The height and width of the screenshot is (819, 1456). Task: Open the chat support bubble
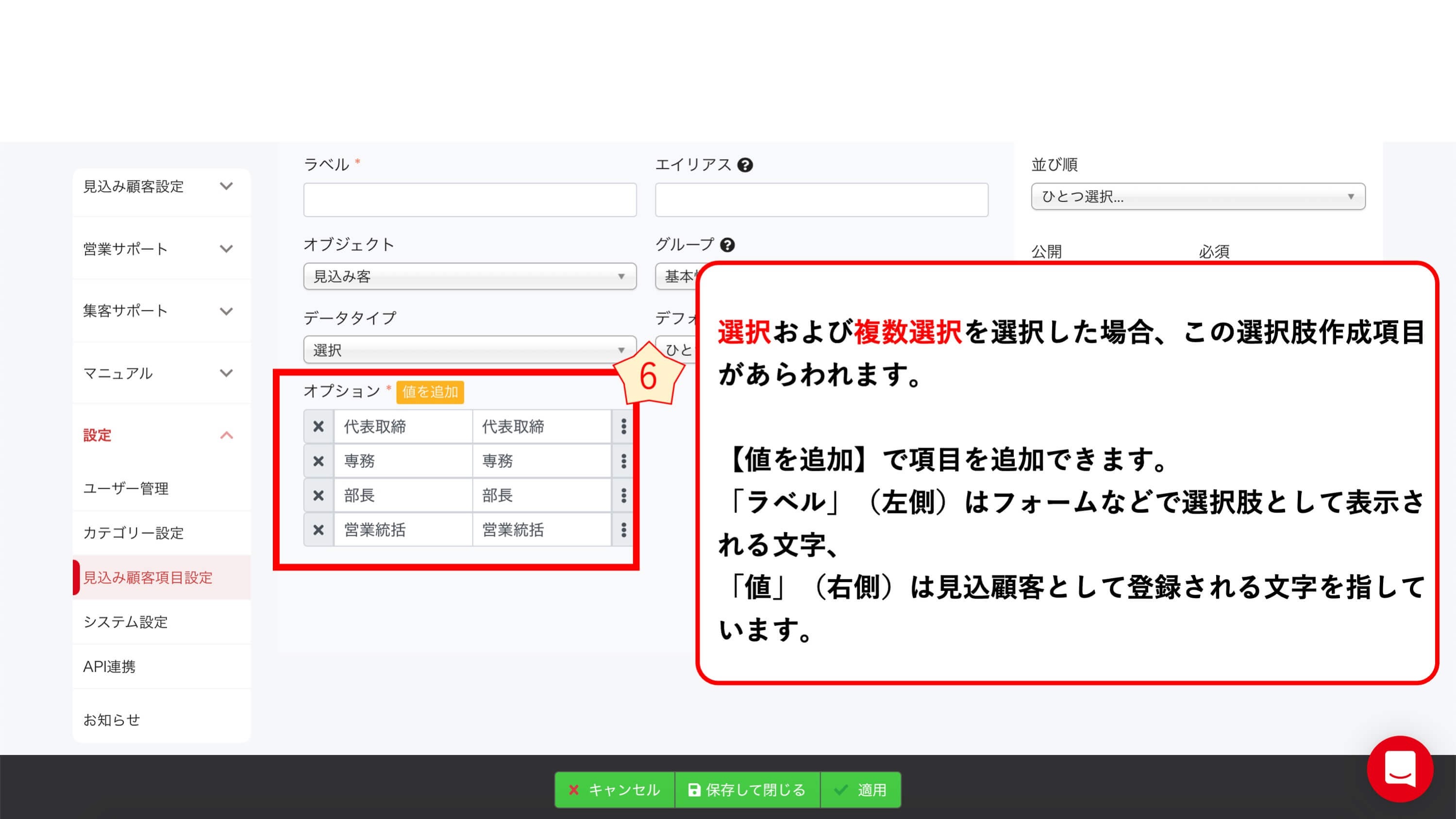click(1400, 769)
